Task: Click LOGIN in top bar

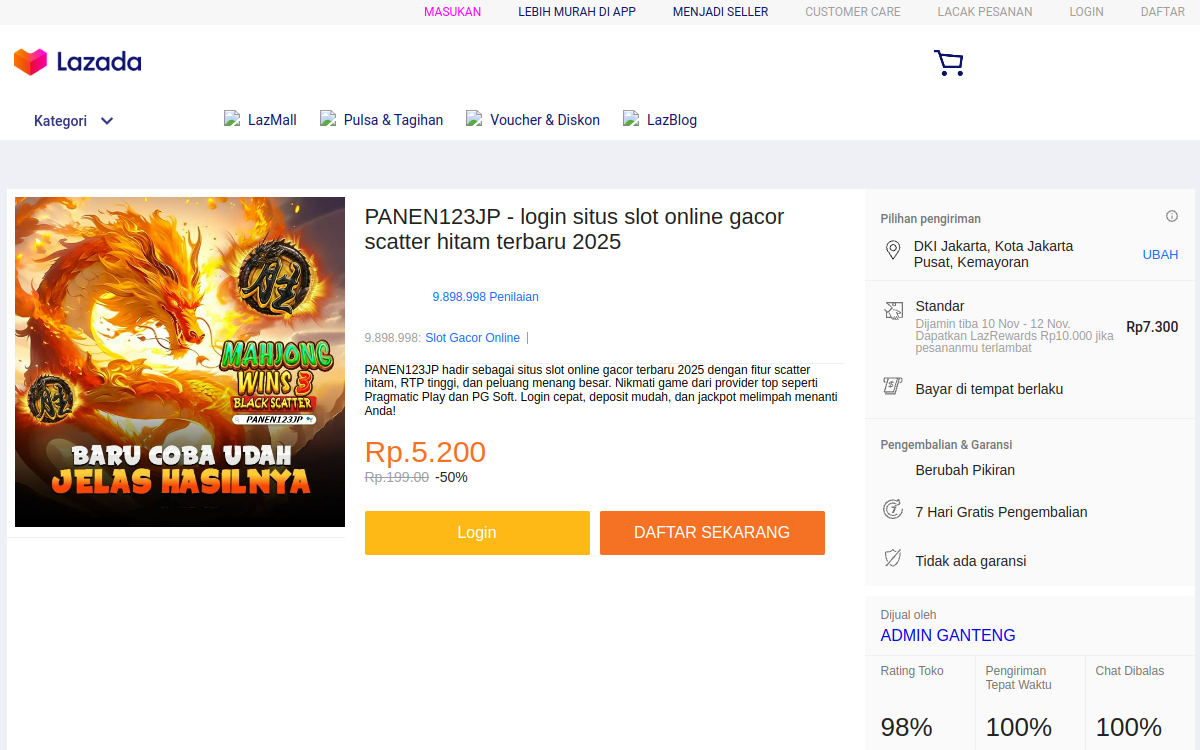Action: coord(1086,12)
